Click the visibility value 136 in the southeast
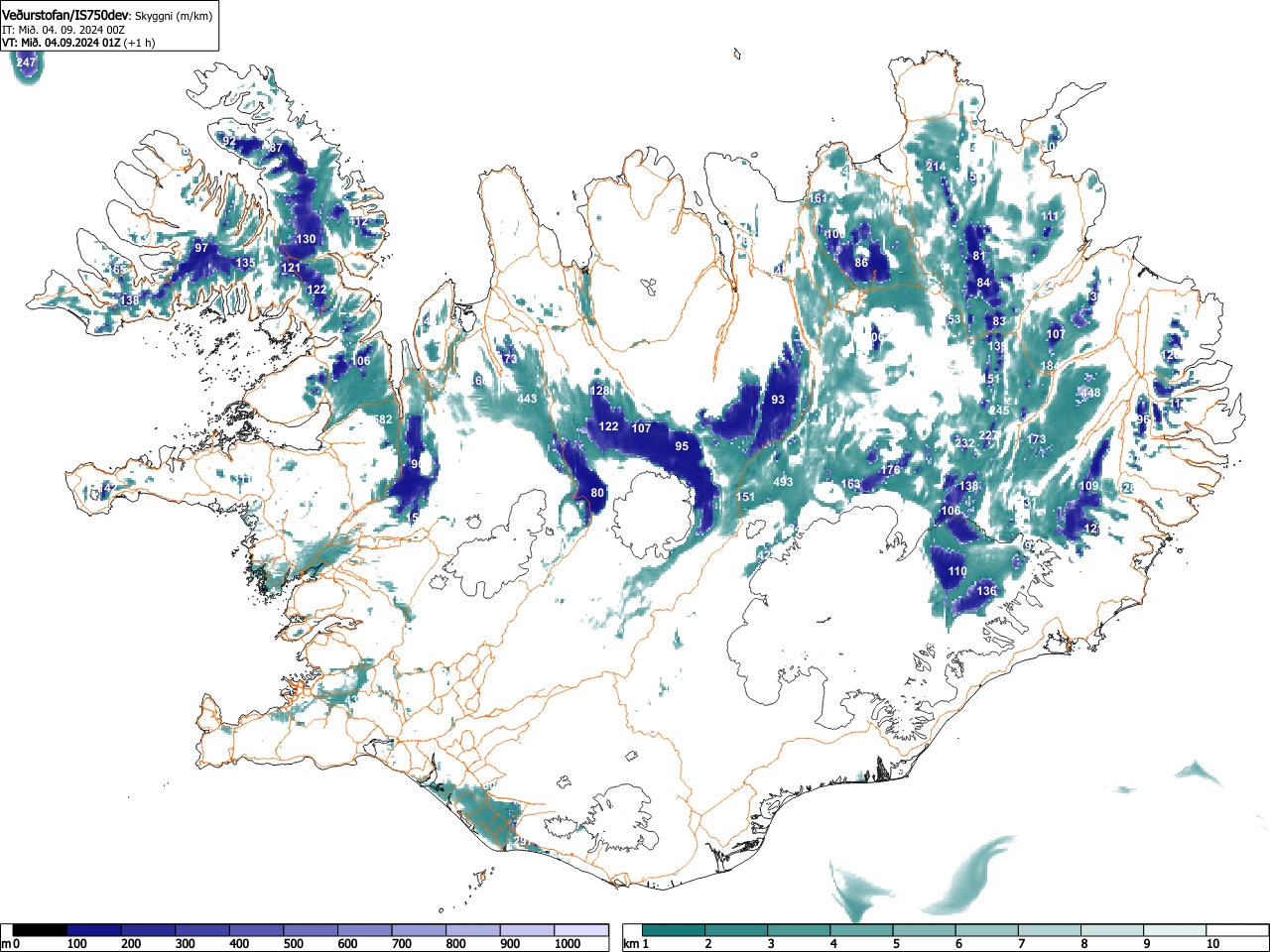This screenshot has height=952, width=1270. [986, 591]
